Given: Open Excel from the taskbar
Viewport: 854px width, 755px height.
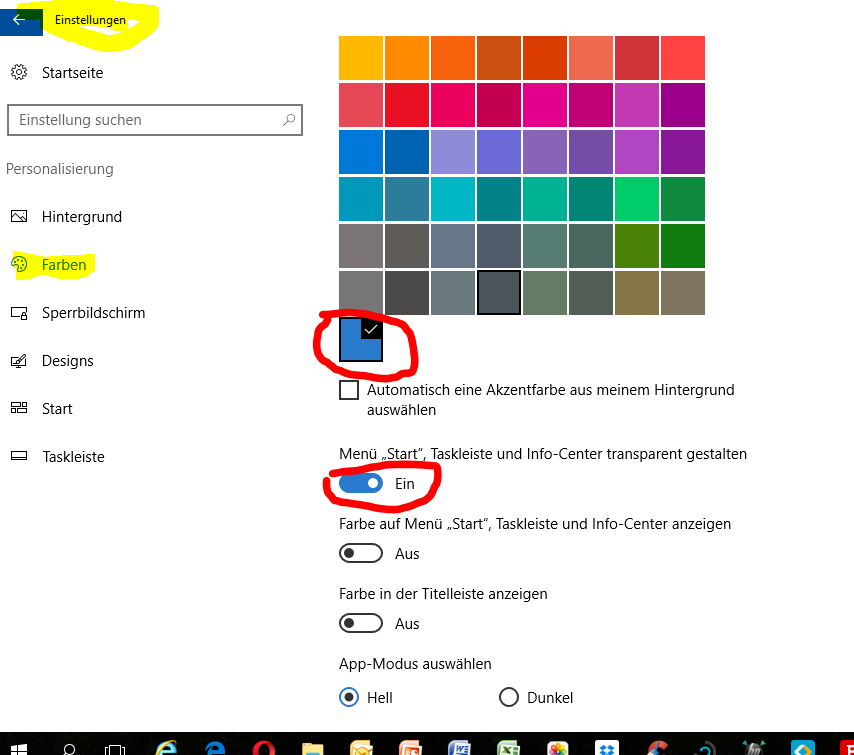Looking at the screenshot, I should tap(508, 747).
